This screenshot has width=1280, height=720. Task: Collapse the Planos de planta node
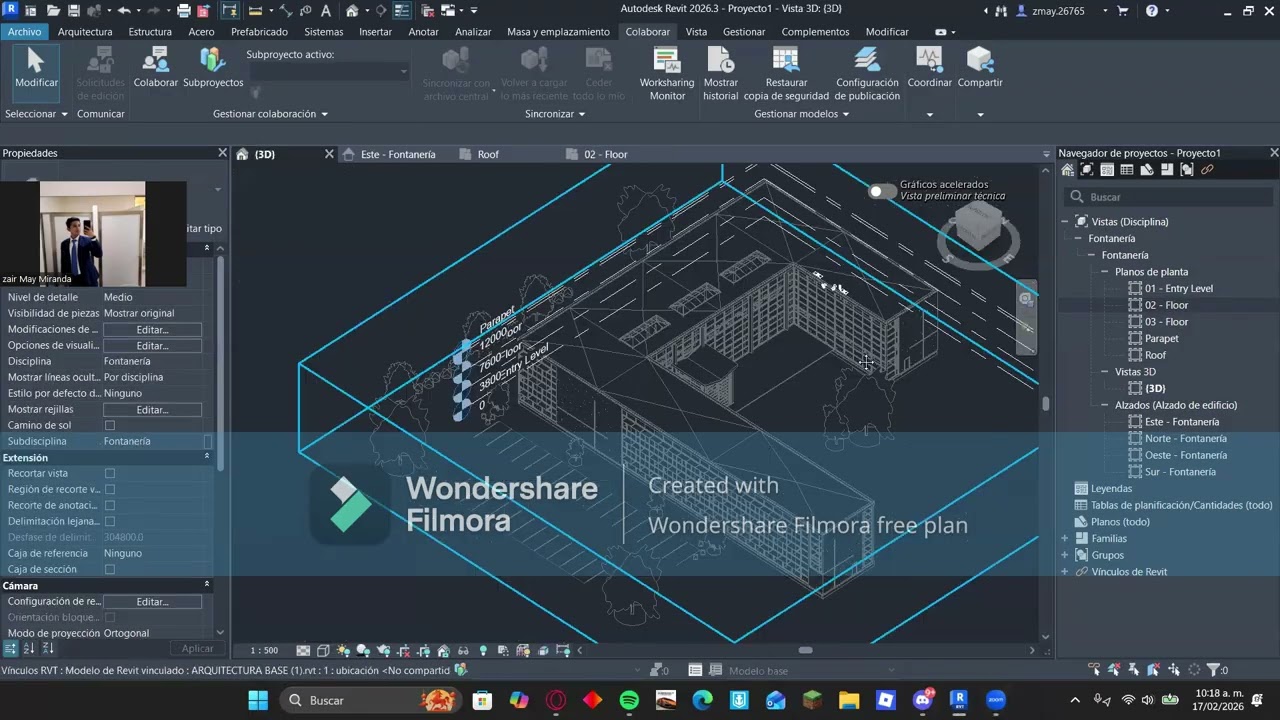pyautogui.click(x=1105, y=272)
